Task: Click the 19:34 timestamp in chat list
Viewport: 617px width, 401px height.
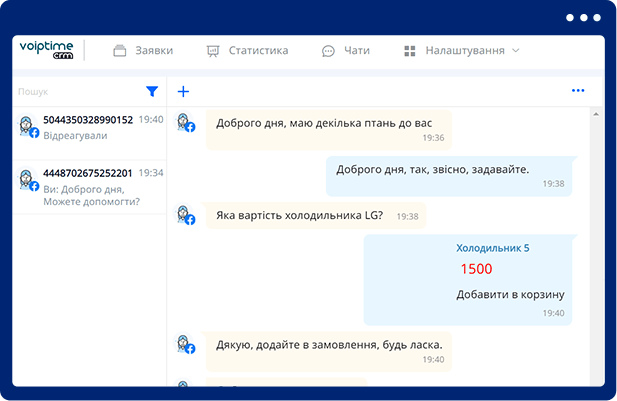Action: point(151,173)
